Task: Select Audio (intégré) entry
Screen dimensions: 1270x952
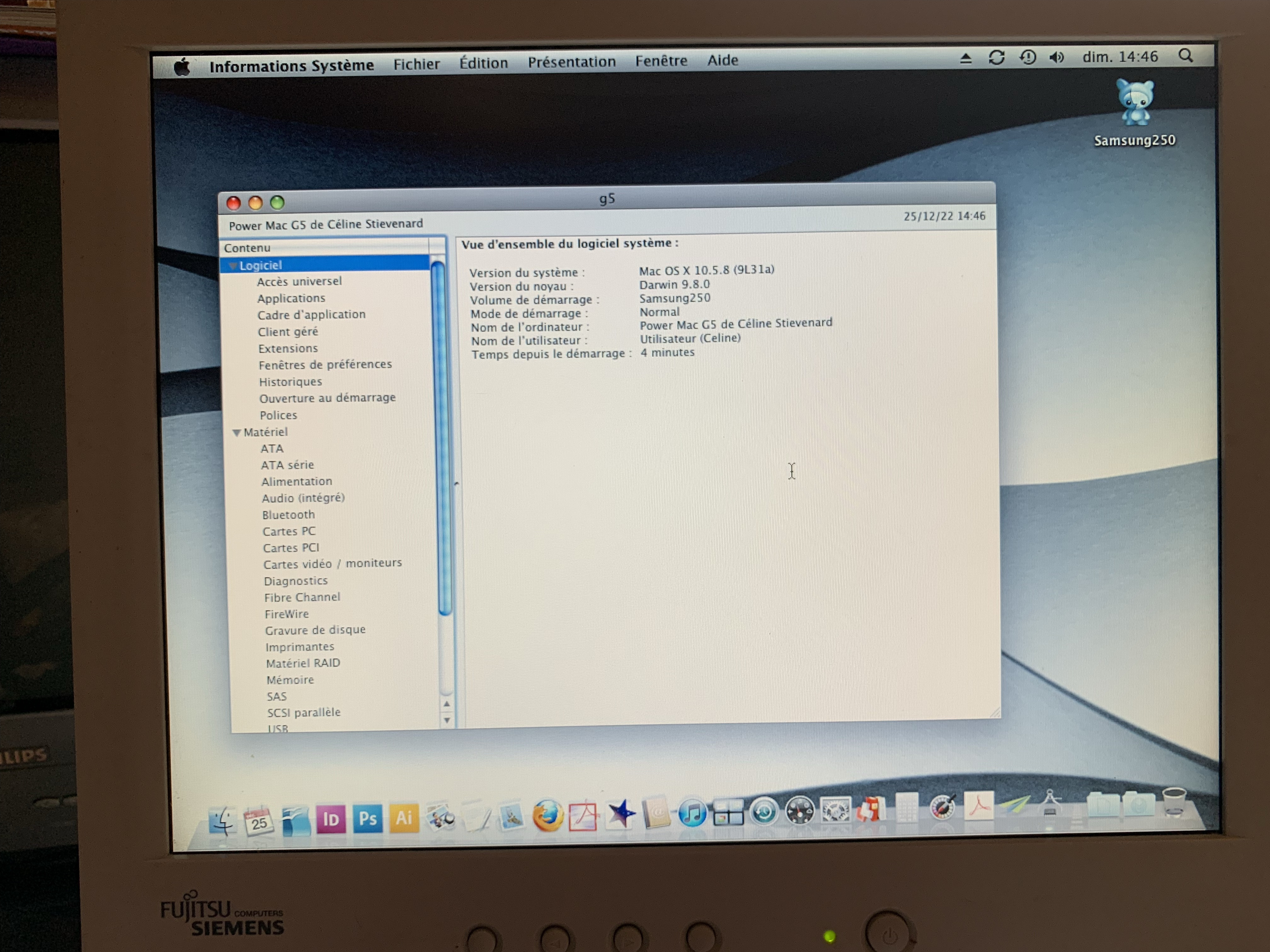Action: click(303, 498)
